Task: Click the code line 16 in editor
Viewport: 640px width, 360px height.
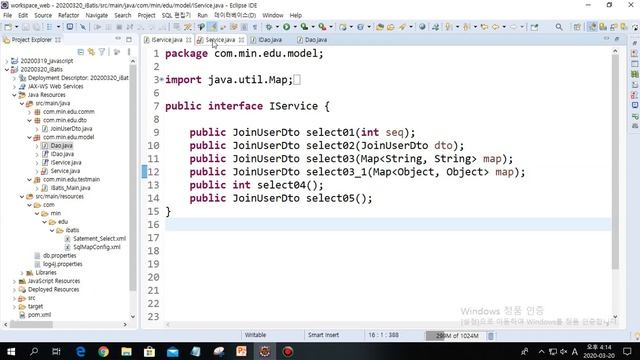Action: click(x=388, y=224)
